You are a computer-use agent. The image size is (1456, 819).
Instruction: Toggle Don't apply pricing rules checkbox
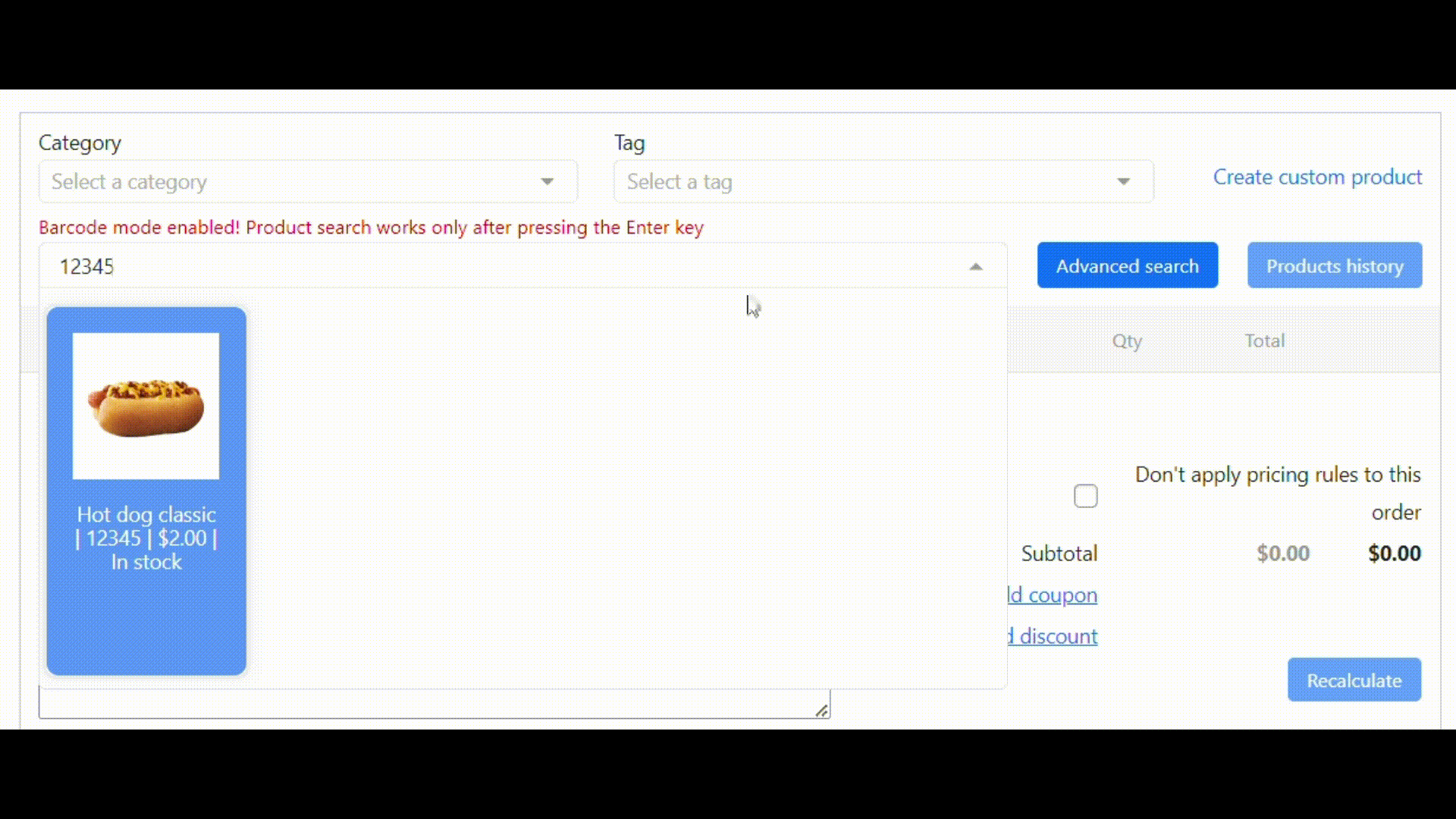[1085, 496]
